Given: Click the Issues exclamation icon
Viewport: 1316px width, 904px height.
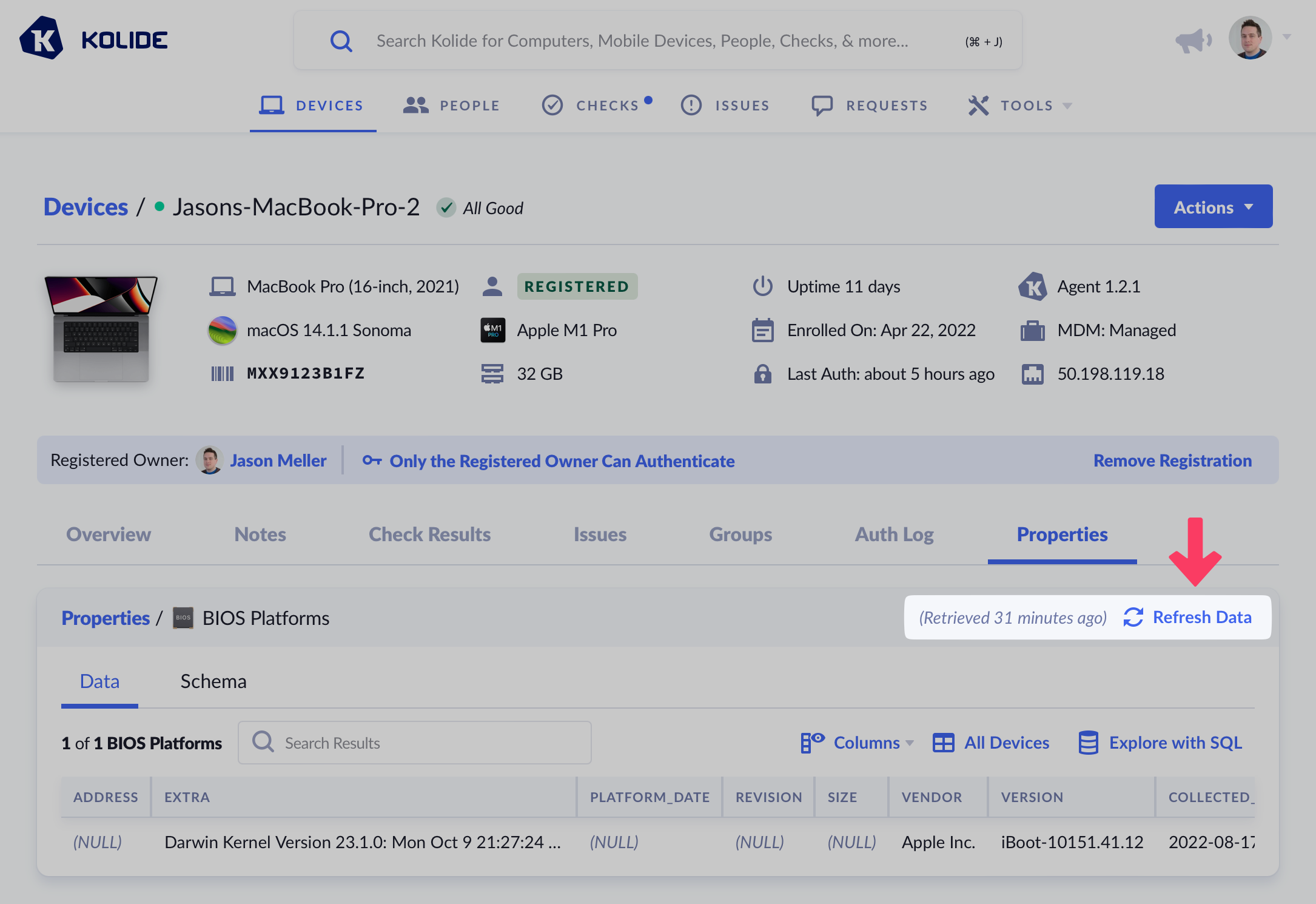Looking at the screenshot, I should [691, 106].
